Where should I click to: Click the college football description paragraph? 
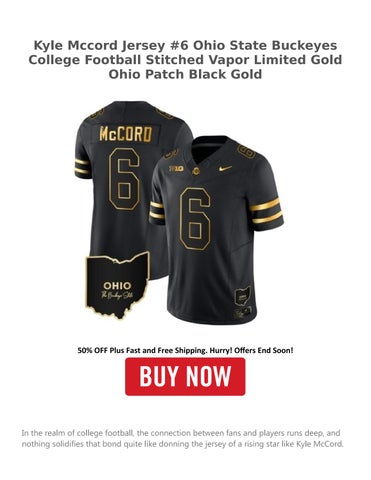pos(183,439)
